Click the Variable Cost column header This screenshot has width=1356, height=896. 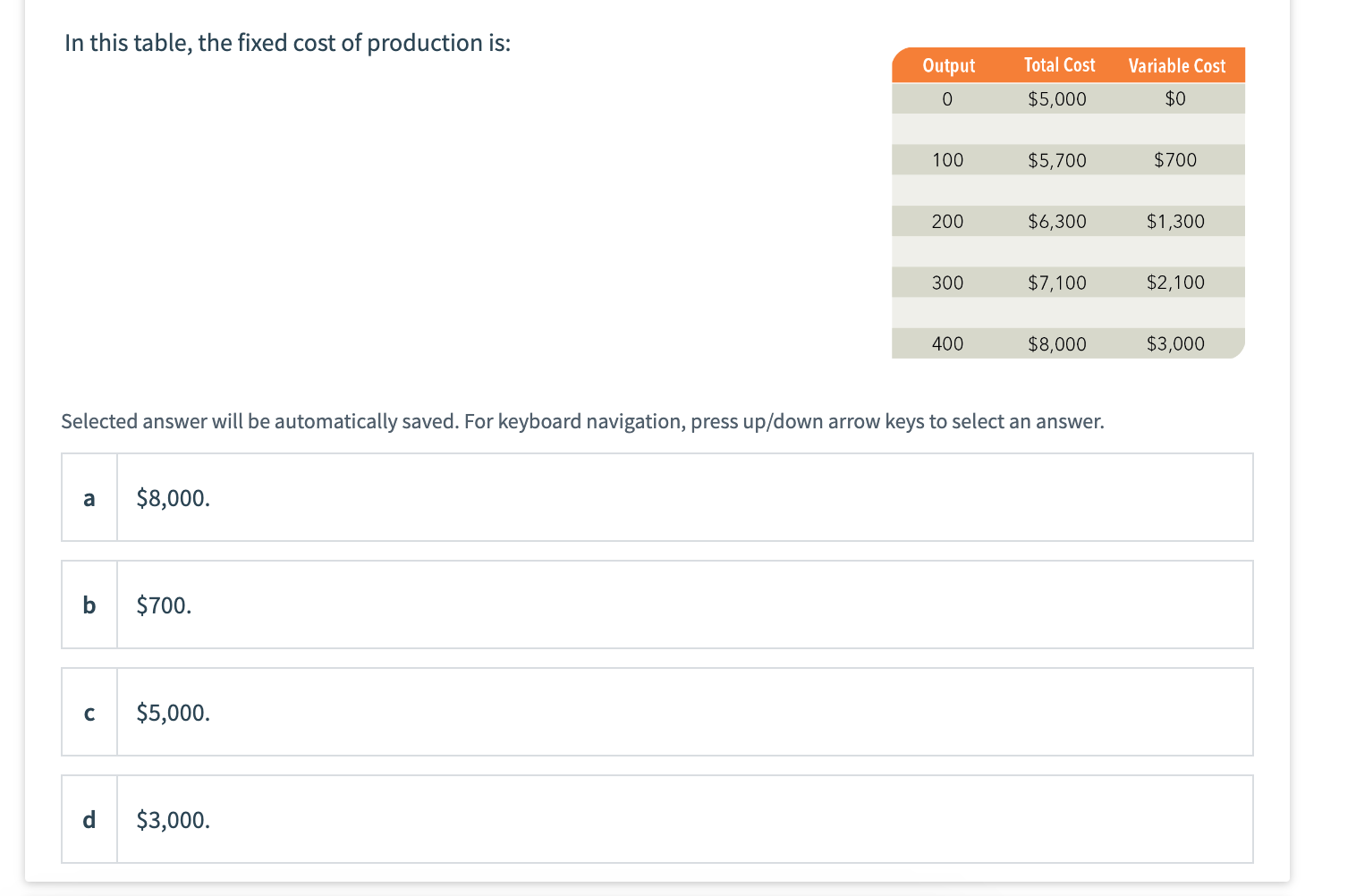(1176, 65)
